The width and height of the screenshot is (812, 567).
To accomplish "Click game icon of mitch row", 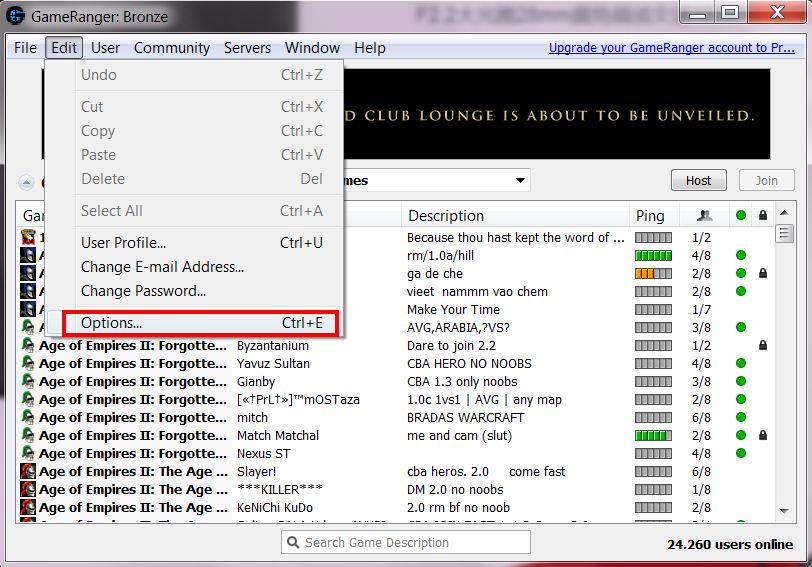I will tap(28, 417).
